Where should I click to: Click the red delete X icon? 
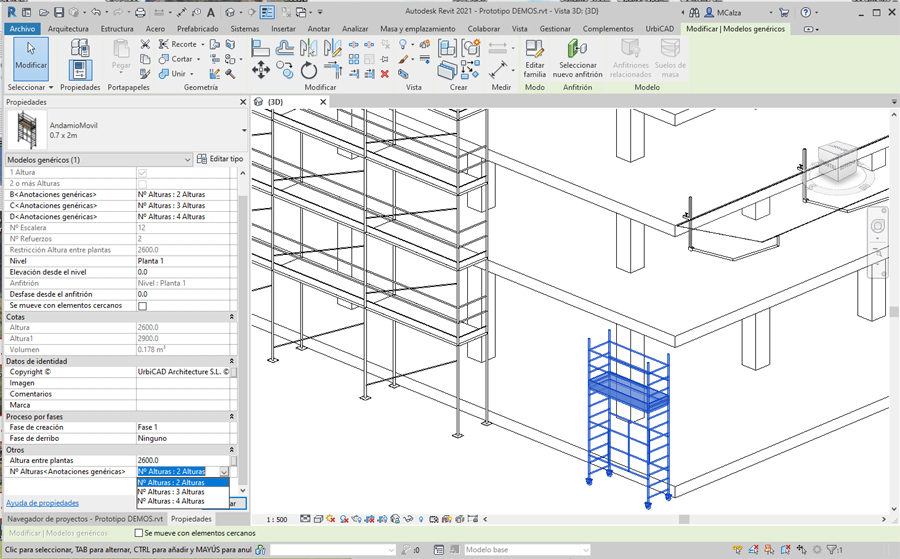pos(384,74)
